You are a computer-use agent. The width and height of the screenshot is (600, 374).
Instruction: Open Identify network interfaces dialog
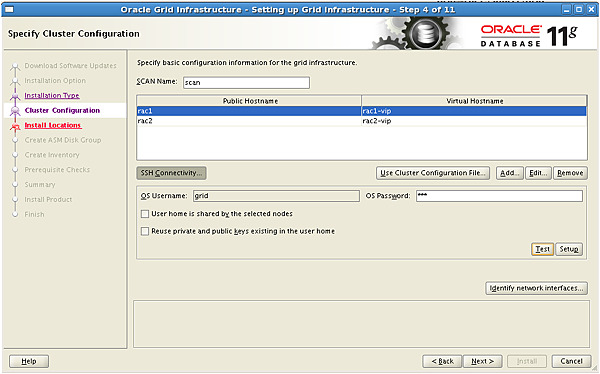(536, 288)
